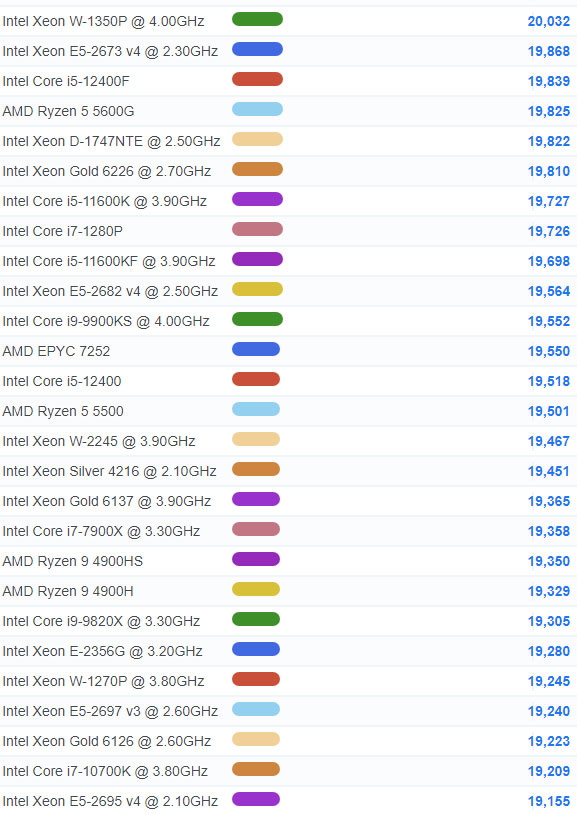Click Intel Xeon Gold 6137 @ 3.90GHz
The height and width of the screenshot is (814, 577).
coord(106,501)
